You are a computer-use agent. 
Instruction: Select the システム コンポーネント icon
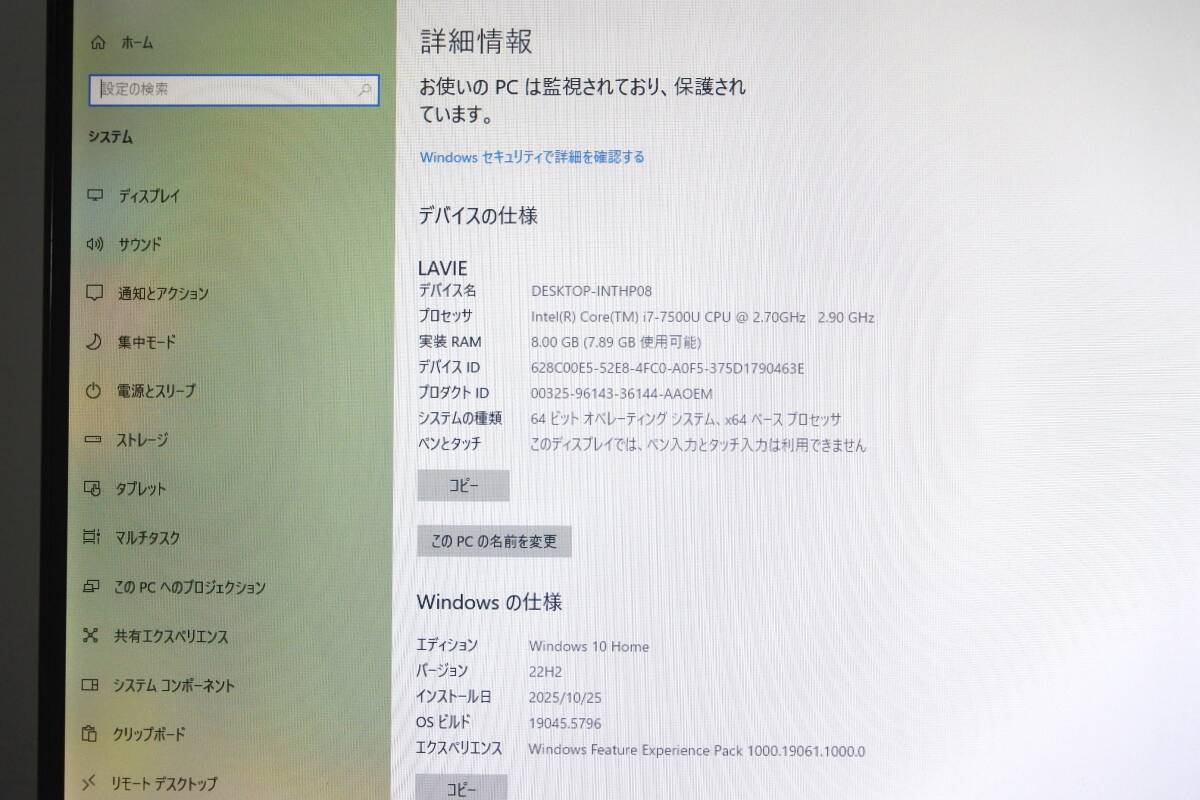pyautogui.click(x=90, y=686)
